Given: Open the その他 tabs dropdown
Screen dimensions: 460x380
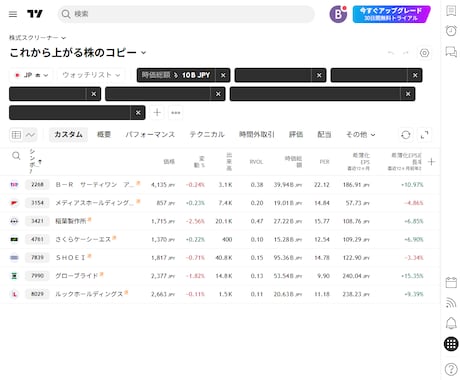Looking at the screenshot, I should point(360,134).
